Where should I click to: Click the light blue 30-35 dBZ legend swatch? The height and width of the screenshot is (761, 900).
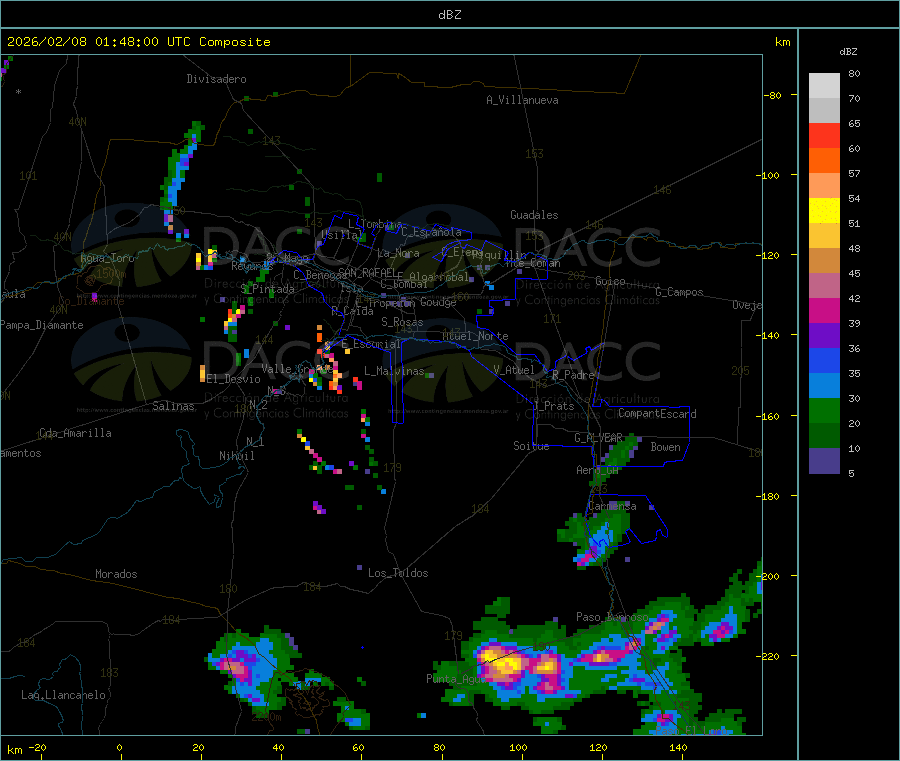[x=824, y=386]
